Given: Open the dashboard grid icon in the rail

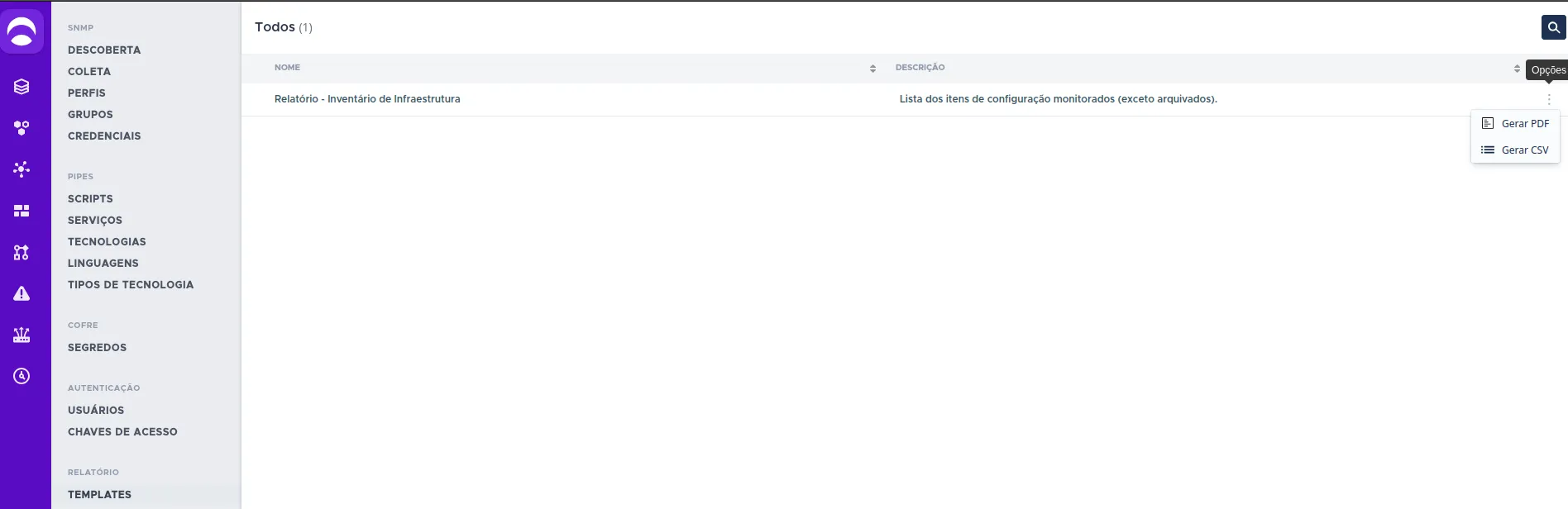Looking at the screenshot, I should click(22, 211).
